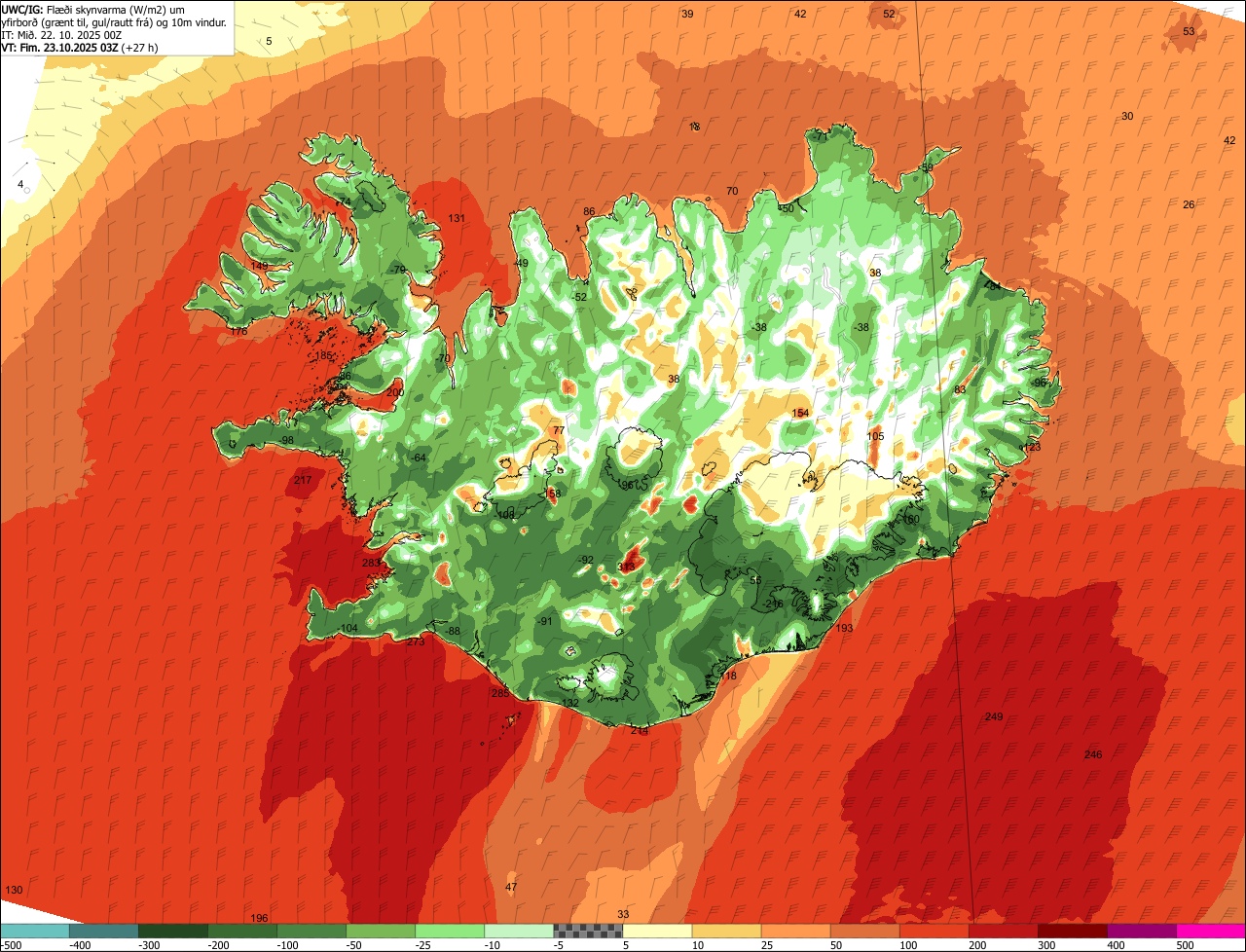Click the map value 26
Viewport: 1246px width, 952px height.
1189,204
